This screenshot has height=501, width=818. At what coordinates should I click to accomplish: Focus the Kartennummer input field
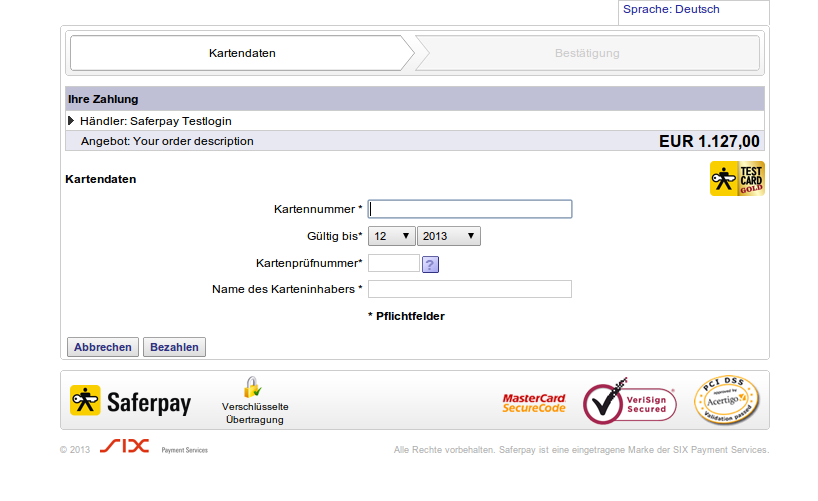coord(470,209)
